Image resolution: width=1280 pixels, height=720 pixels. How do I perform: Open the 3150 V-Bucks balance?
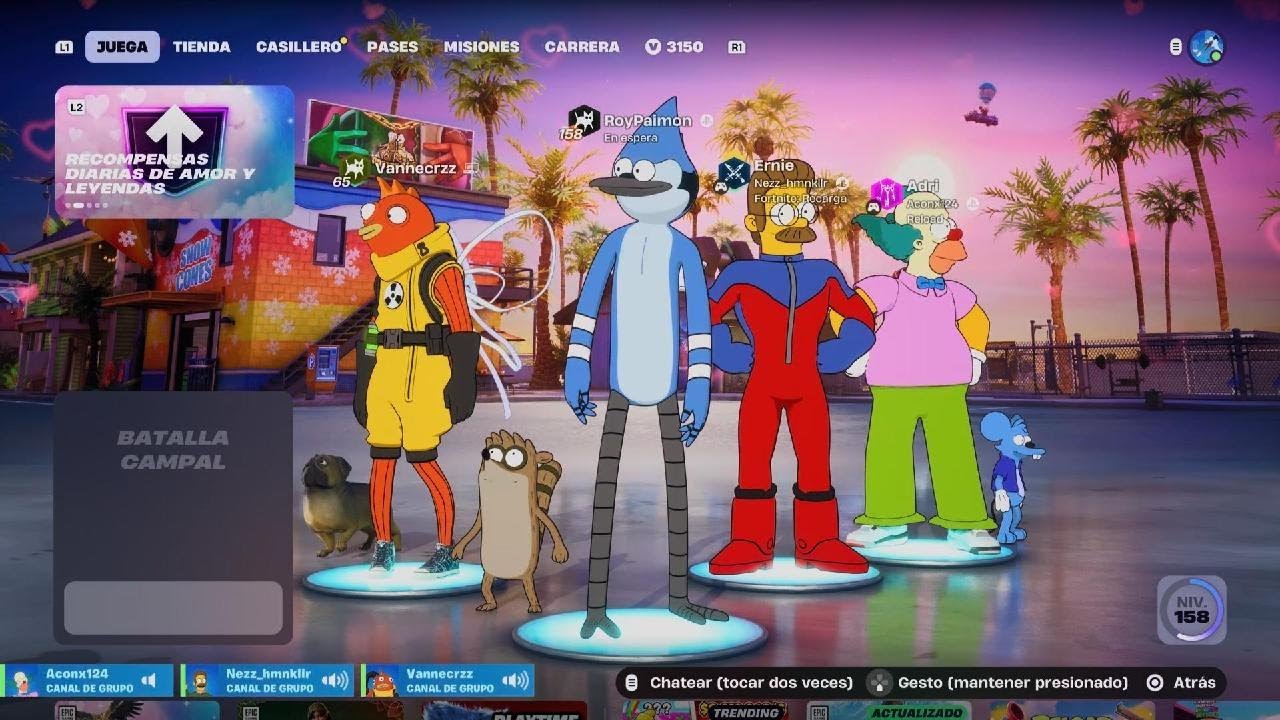click(674, 47)
